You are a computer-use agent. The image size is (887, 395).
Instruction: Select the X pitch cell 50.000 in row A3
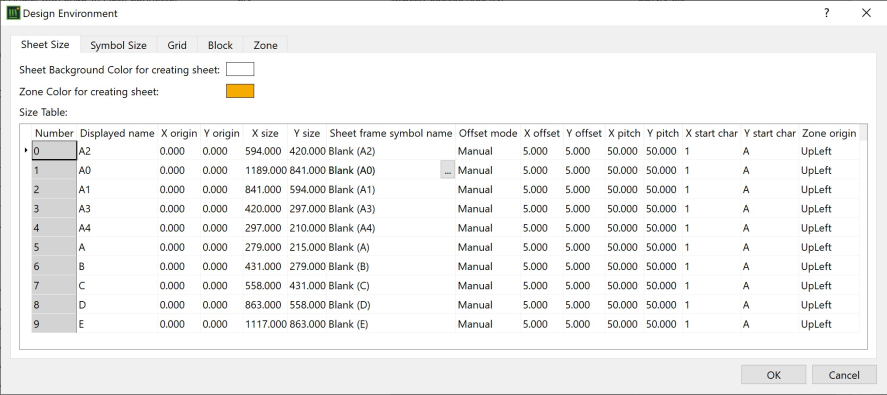pyautogui.click(x=625, y=209)
